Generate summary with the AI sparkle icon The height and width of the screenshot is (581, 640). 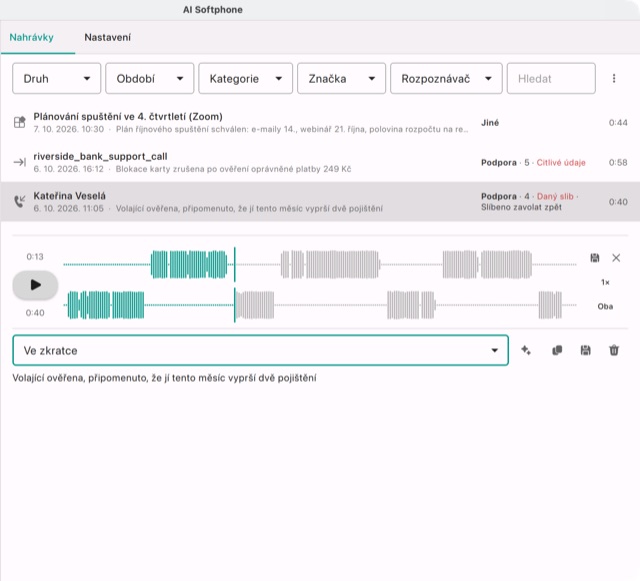[x=526, y=350]
